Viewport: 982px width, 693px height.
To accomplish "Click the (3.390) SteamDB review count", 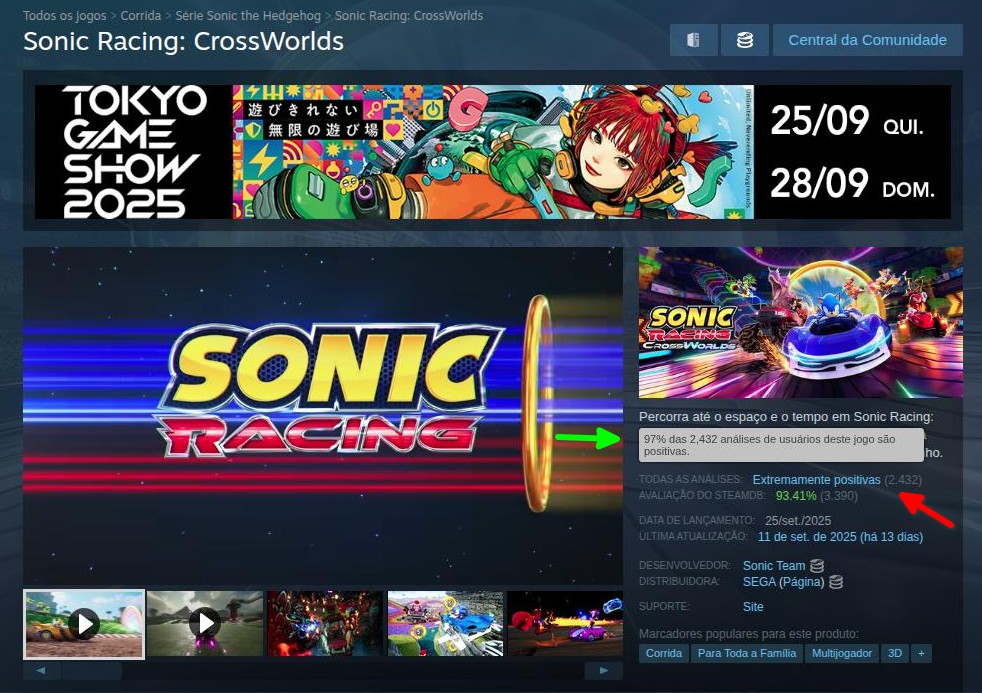I will pyautogui.click(x=839, y=496).
